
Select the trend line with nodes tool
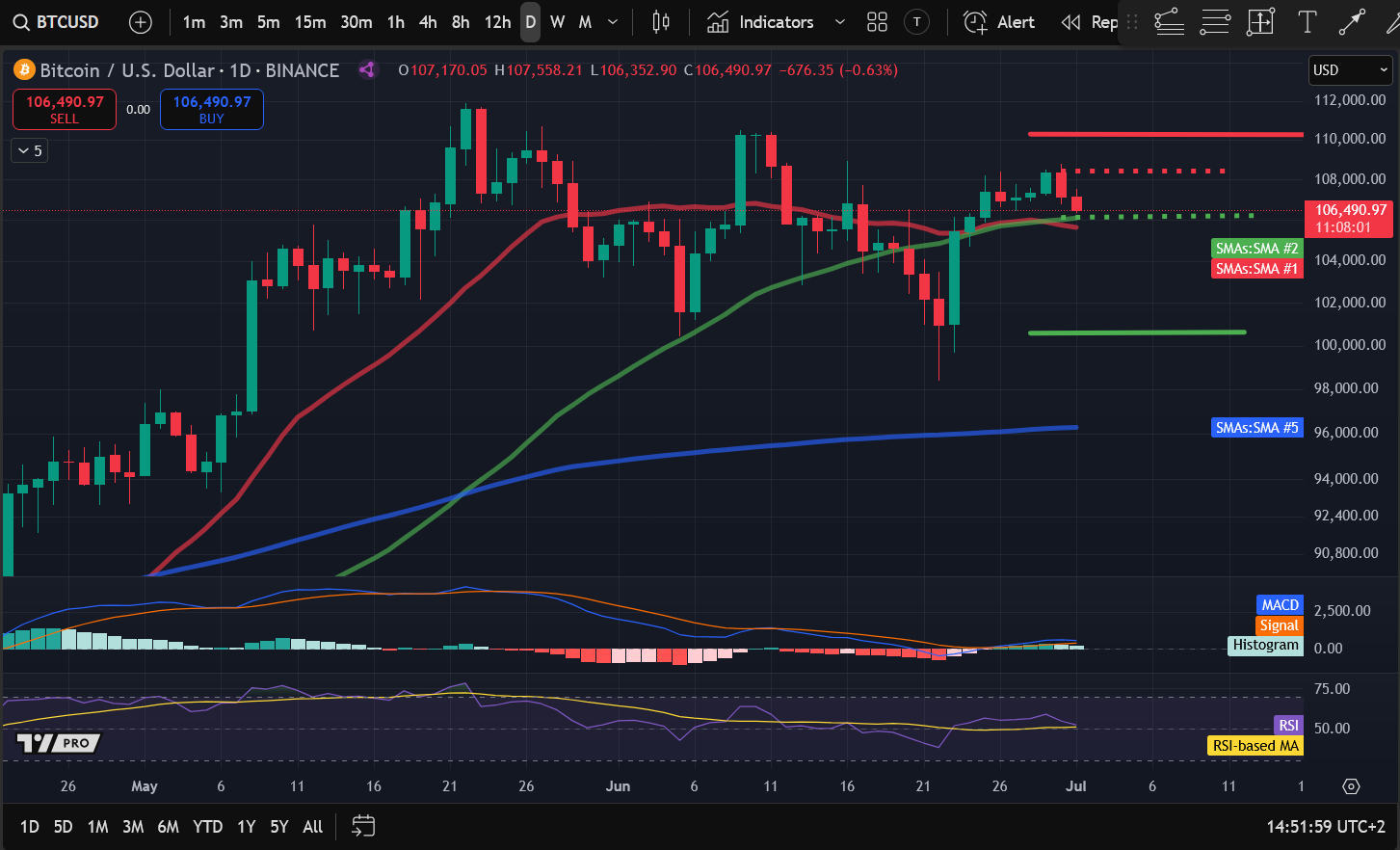tap(1169, 22)
